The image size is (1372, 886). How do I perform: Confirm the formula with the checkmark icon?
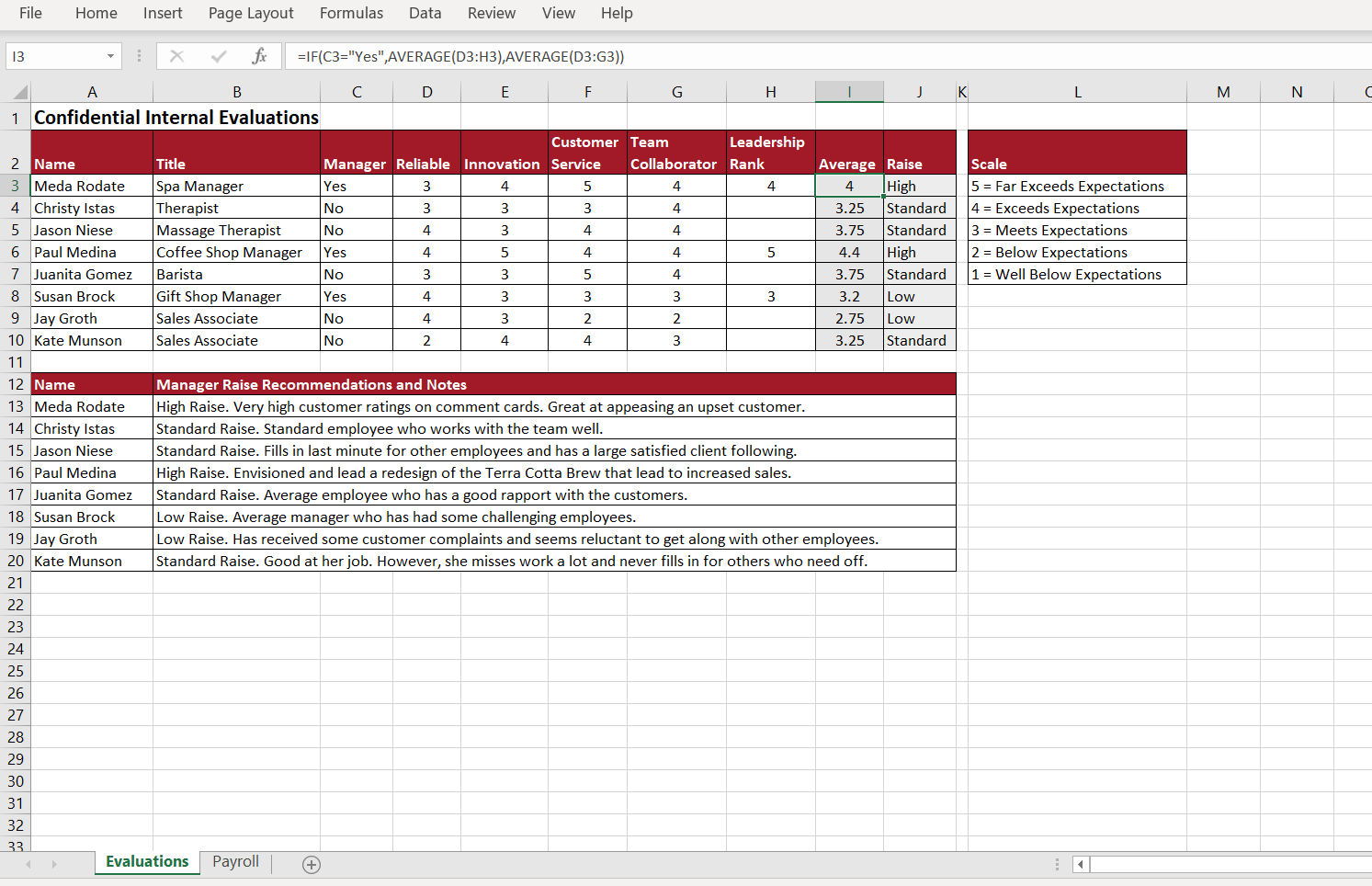coord(219,56)
